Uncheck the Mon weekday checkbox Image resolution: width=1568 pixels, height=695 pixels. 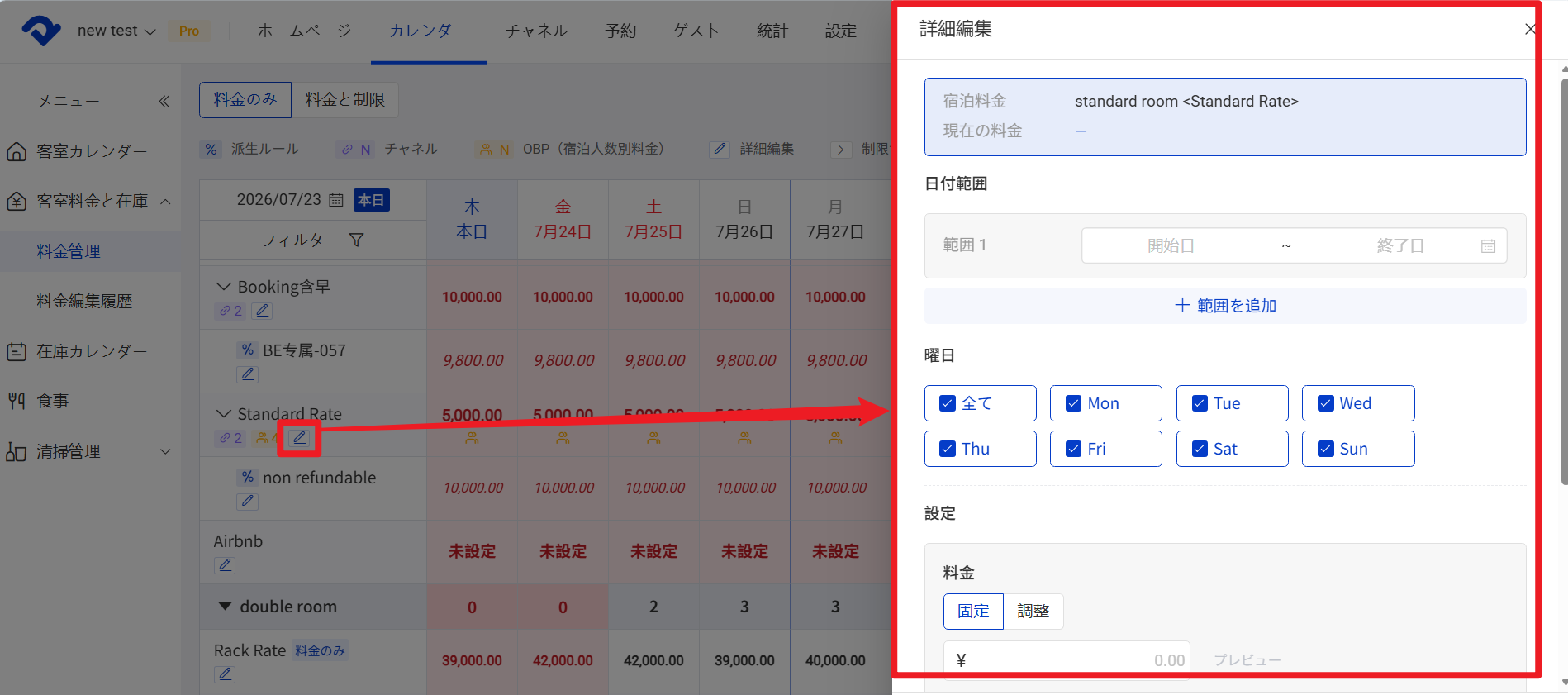(1074, 403)
